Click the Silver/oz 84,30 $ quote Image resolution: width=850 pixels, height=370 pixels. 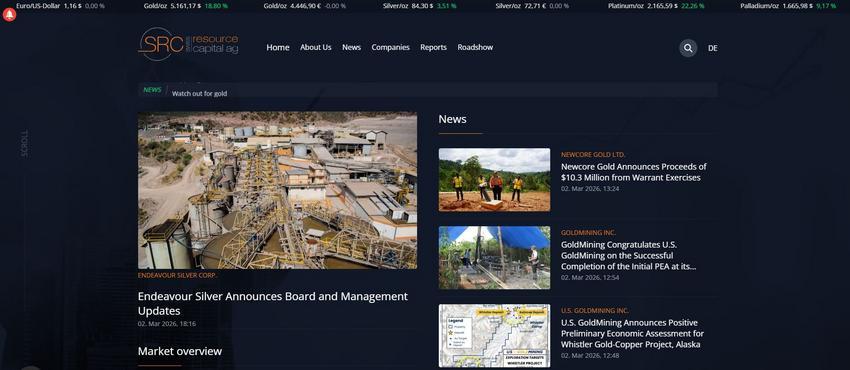pyautogui.click(x=420, y=6)
